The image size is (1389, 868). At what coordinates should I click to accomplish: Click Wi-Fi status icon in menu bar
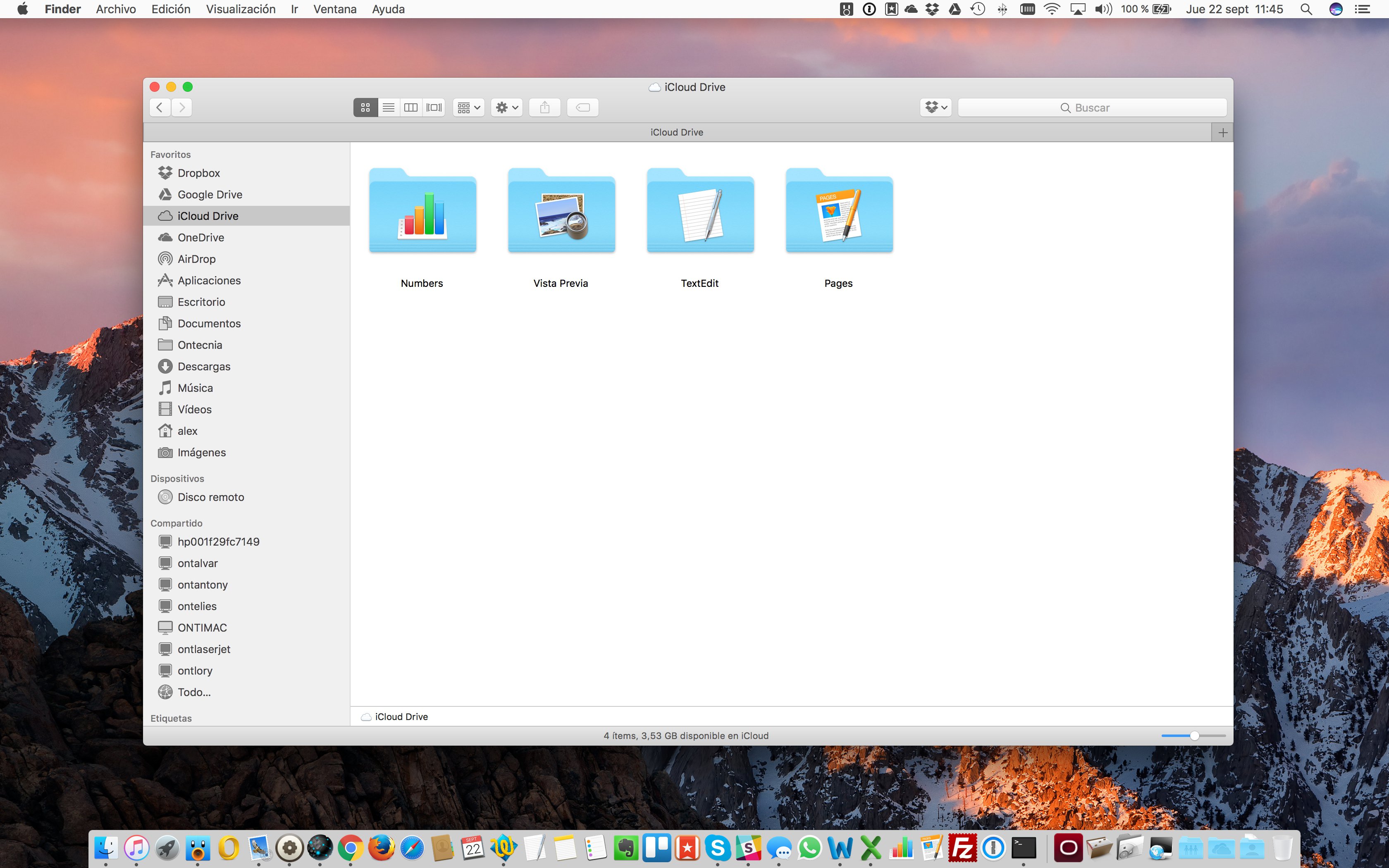pyautogui.click(x=1052, y=9)
